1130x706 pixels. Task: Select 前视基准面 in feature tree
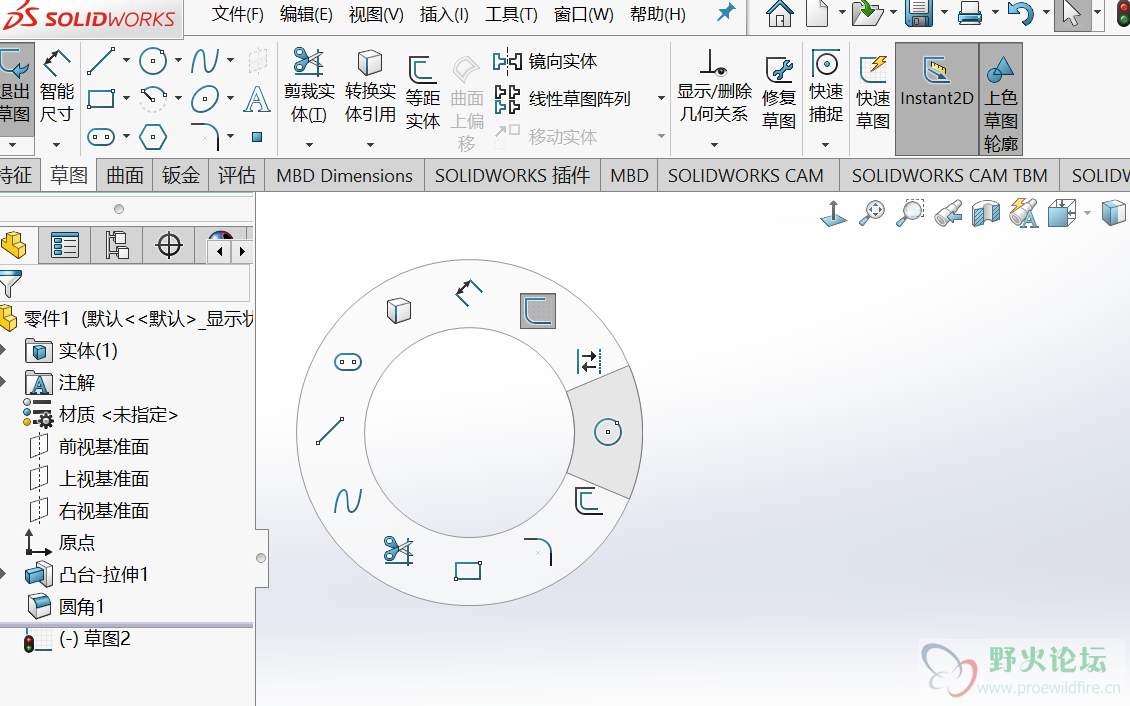(104, 447)
